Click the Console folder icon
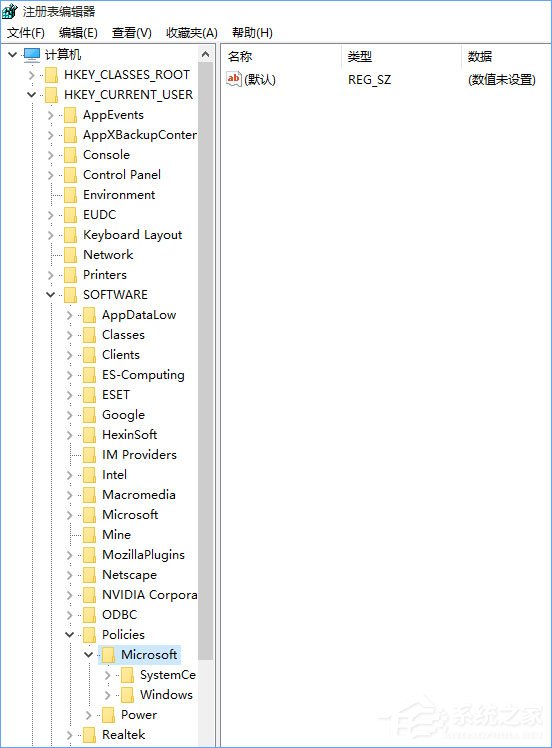The height and width of the screenshot is (748, 552). click(71, 155)
